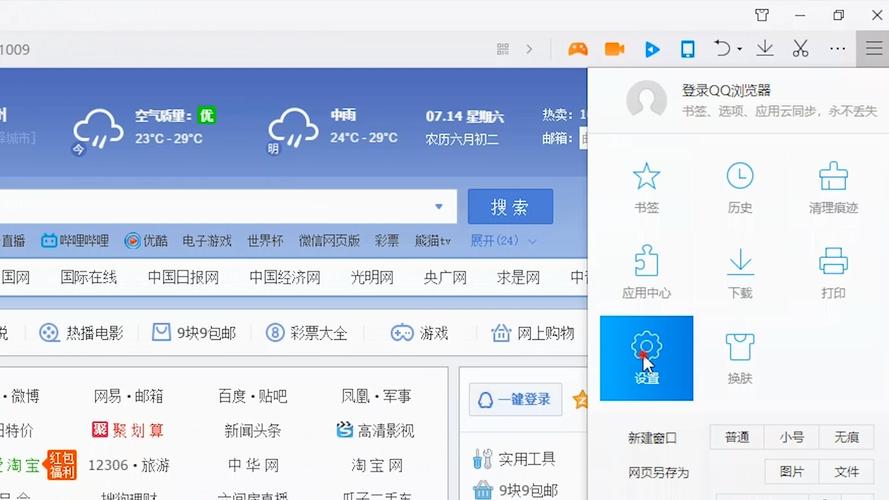Click the undo restore-tab arrow icon

point(722,49)
